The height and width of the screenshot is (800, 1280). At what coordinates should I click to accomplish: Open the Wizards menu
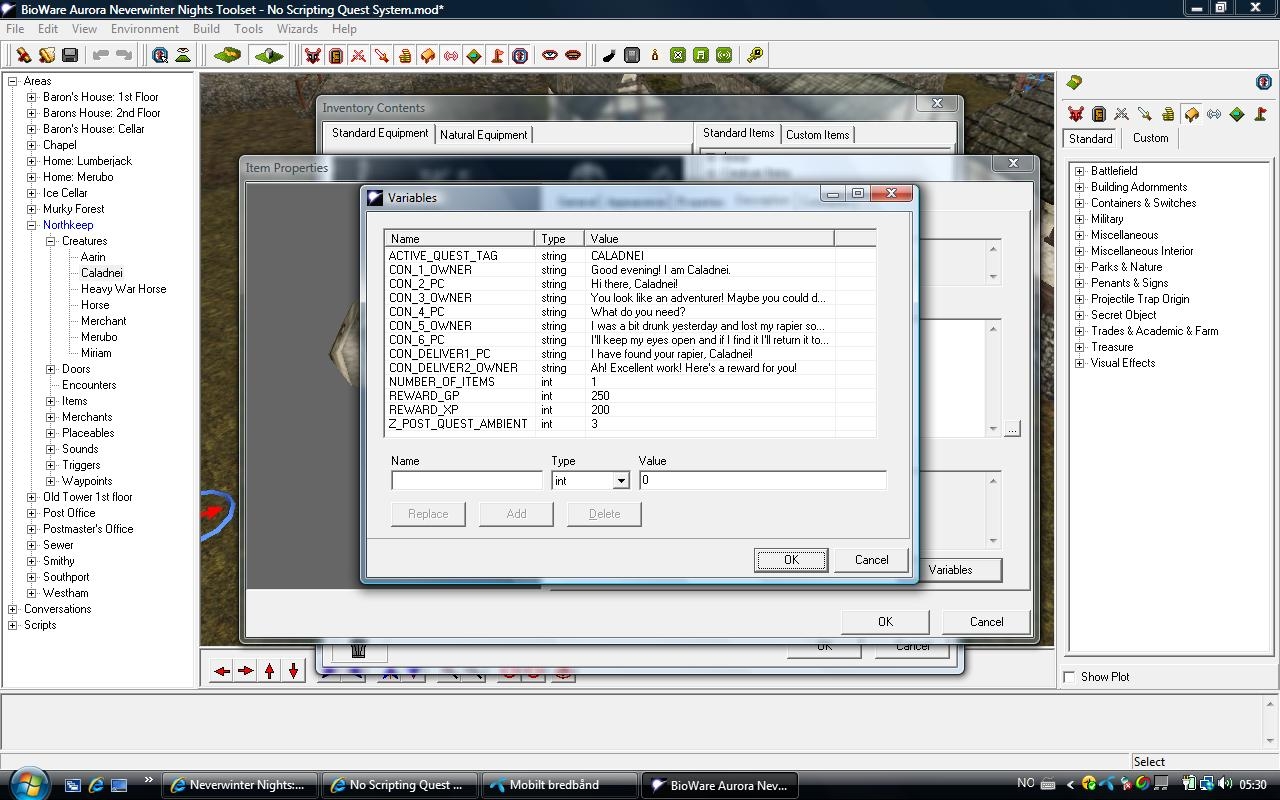[297, 29]
